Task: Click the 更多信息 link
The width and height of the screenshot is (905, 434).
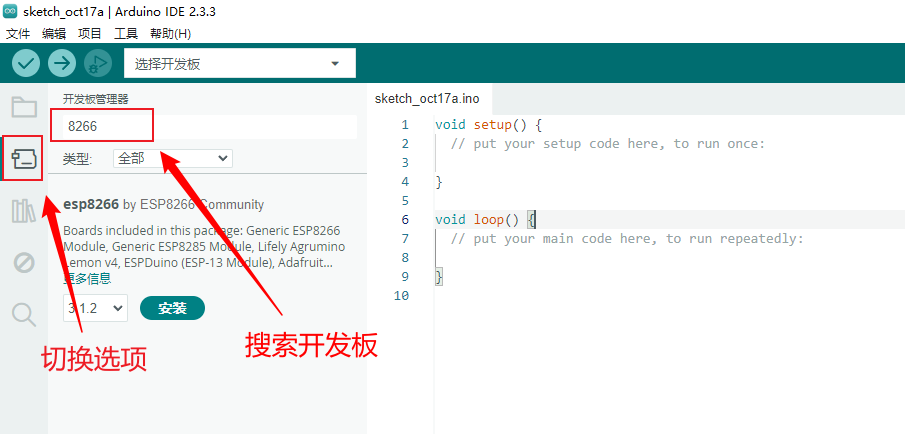Action: (x=87, y=279)
